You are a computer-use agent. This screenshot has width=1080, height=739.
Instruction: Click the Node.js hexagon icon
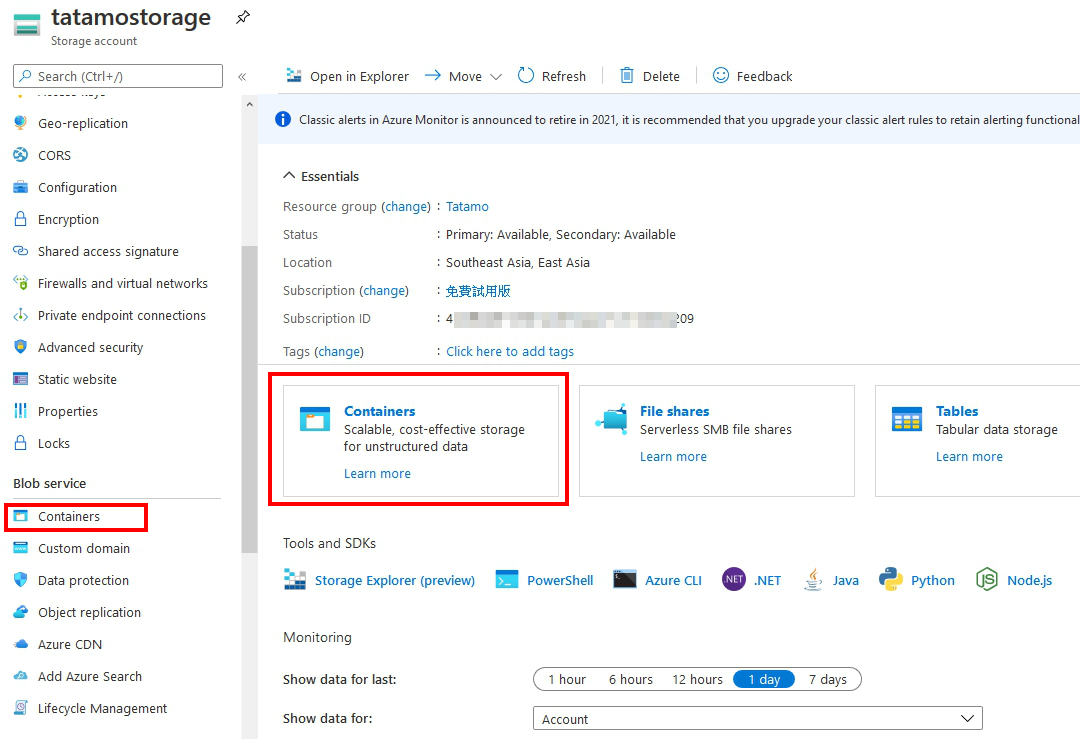coord(987,580)
